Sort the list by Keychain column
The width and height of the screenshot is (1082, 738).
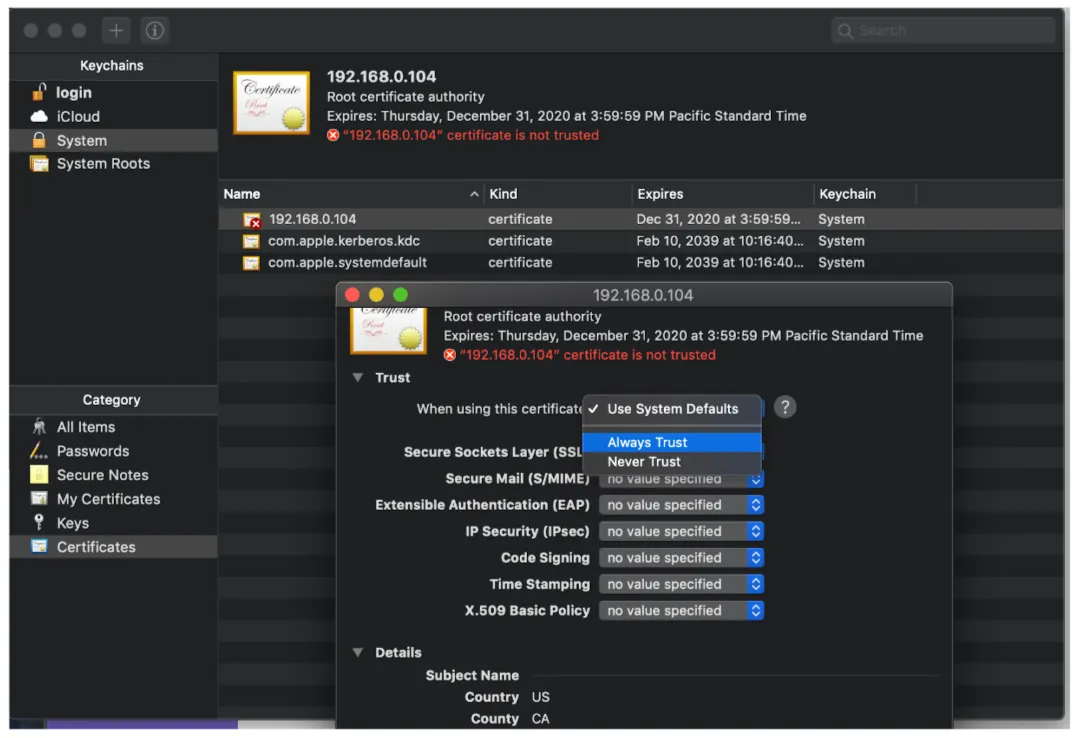[x=865, y=194]
